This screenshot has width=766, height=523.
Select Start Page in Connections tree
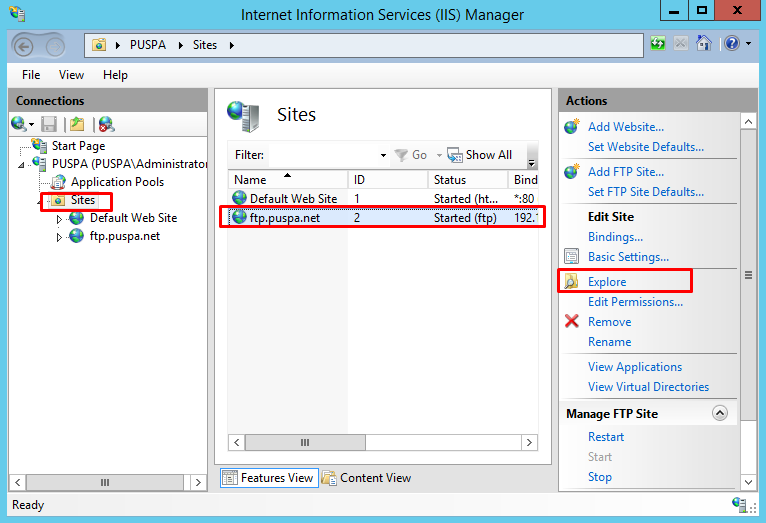79,146
